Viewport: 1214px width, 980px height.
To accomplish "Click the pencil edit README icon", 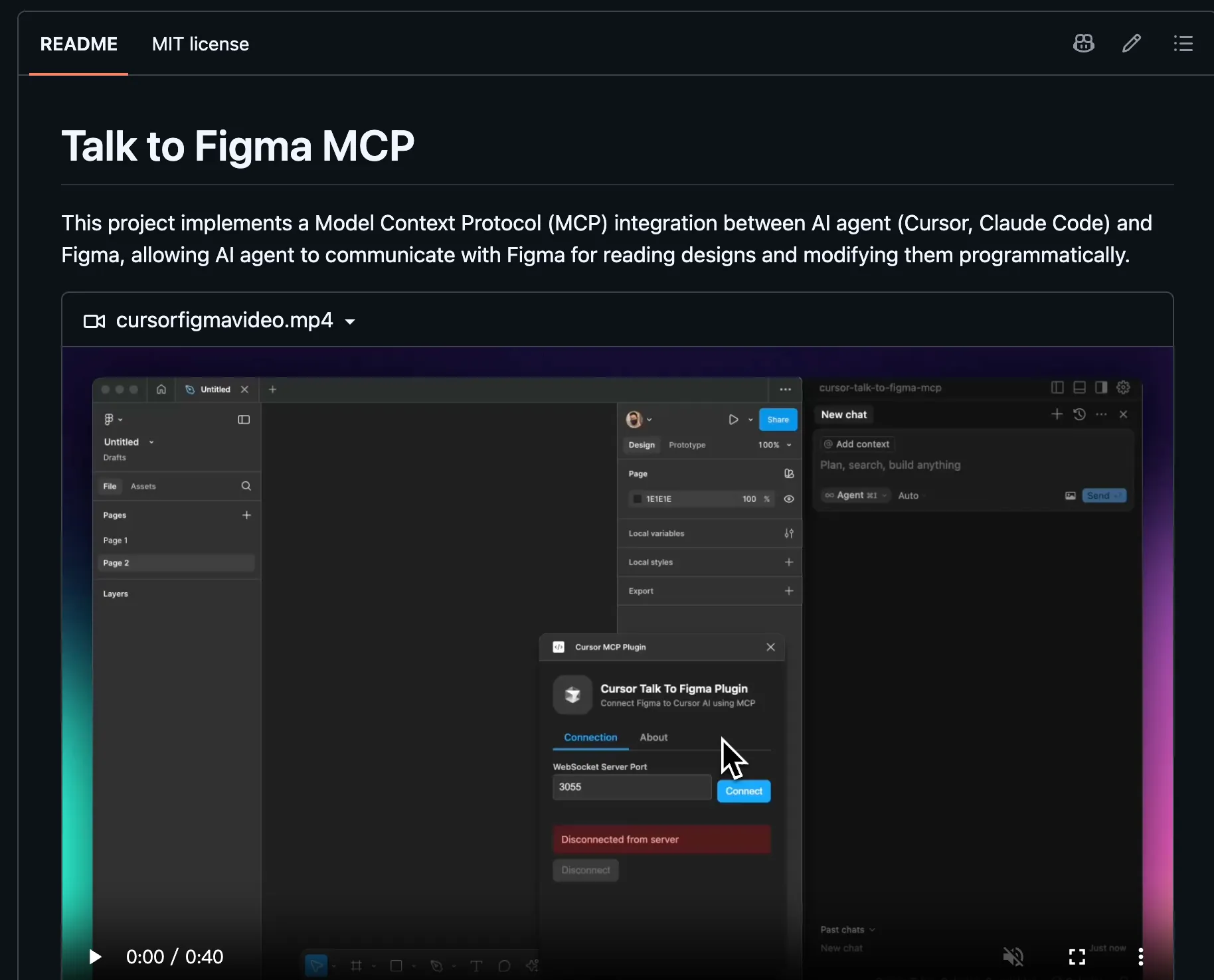I will [x=1132, y=44].
